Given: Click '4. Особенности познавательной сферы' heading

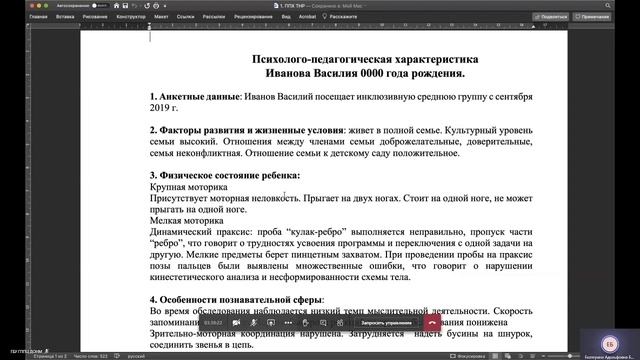Looking at the screenshot, I should point(236,300).
